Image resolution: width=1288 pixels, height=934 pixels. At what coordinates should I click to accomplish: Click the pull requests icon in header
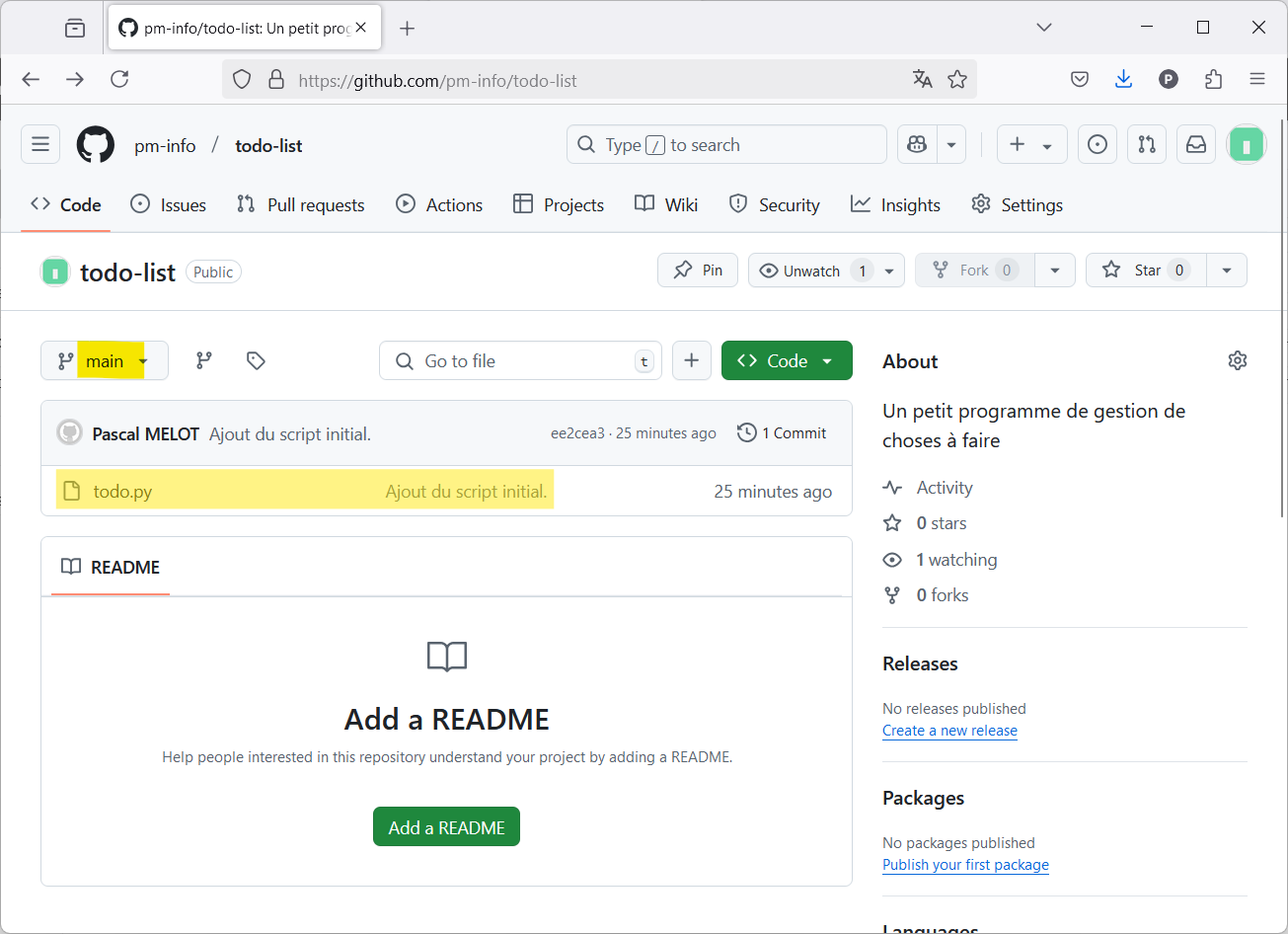point(1147,145)
